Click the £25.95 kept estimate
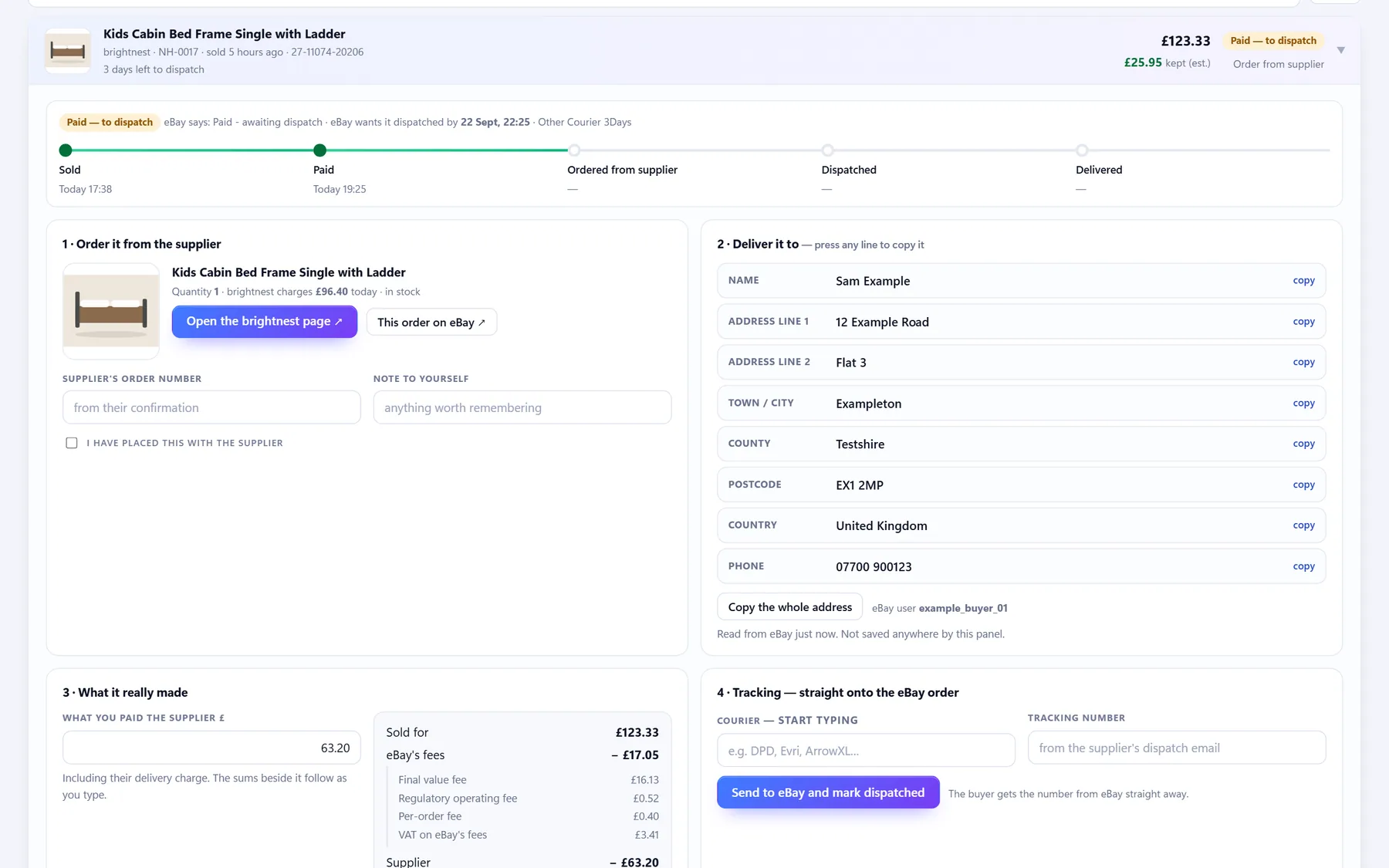Viewport: 1389px width, 868px height. [x=1143, y=62]
